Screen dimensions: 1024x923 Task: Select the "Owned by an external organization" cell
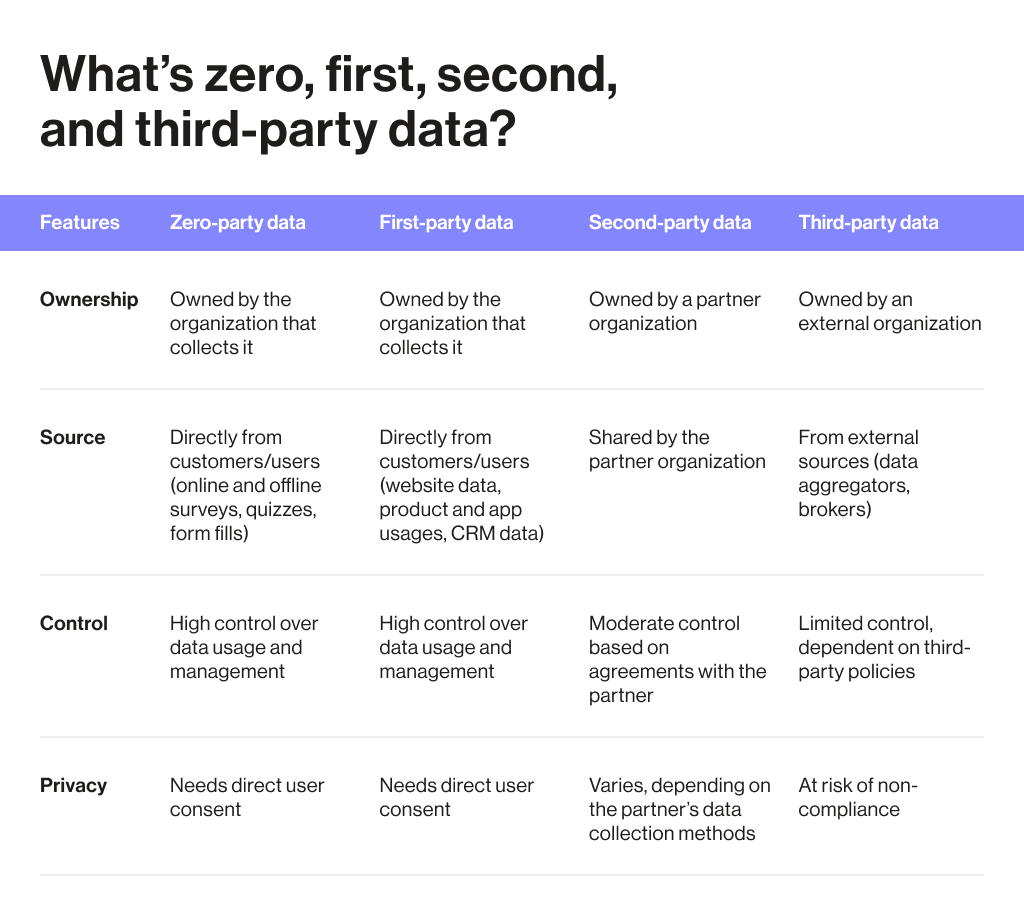pos(889,311)
